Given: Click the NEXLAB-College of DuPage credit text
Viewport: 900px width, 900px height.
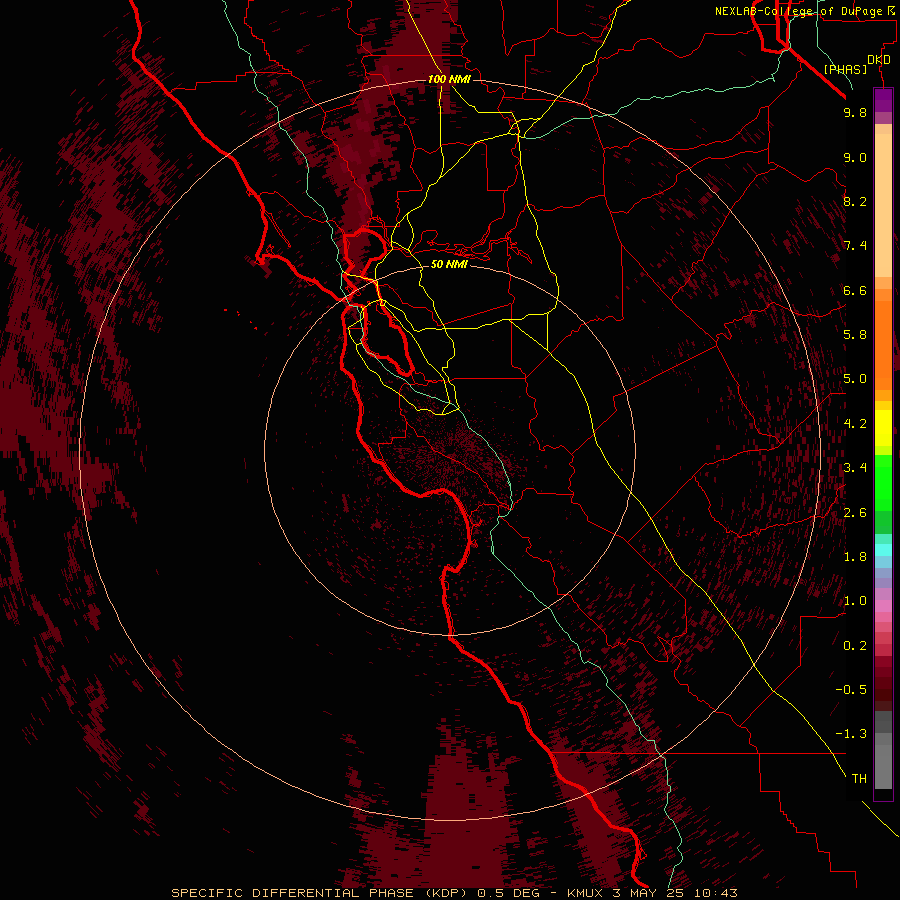Looking at the screenshot, I should pos(802,11).
